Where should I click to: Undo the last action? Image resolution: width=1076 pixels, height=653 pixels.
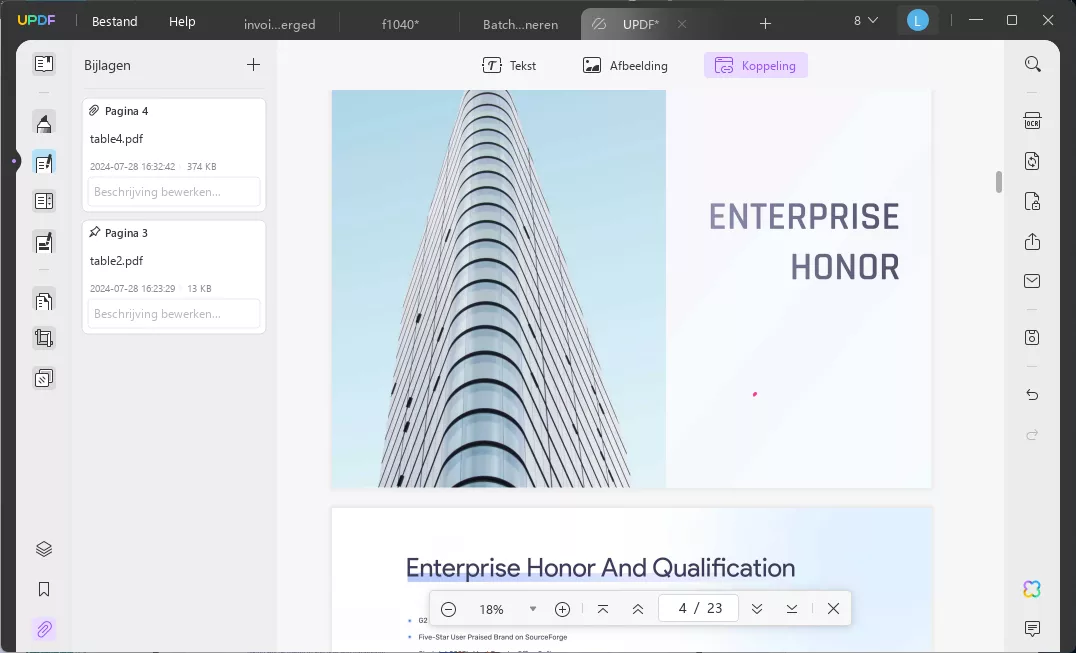1033,394
